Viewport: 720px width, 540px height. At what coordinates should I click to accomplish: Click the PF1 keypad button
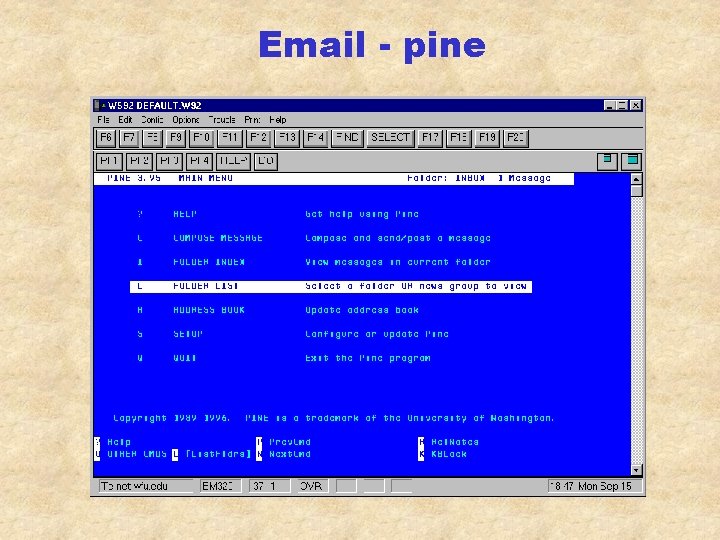click(109, 161)
